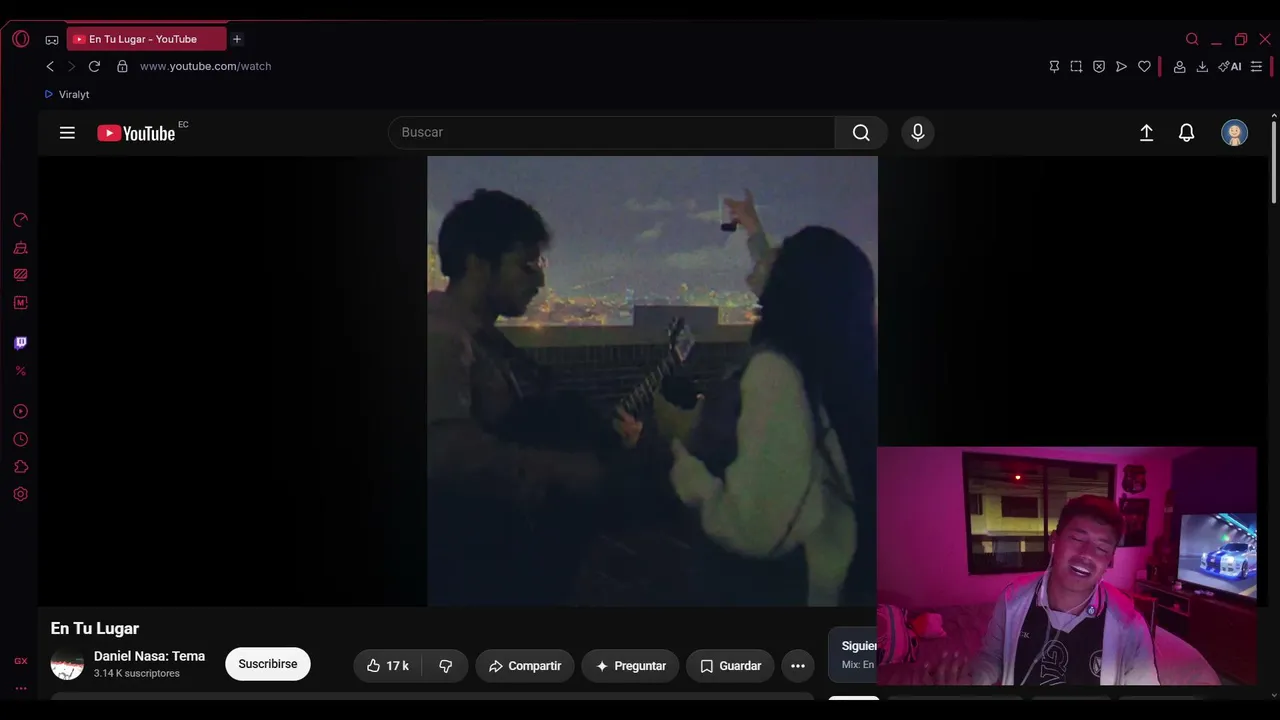This screenshot has height=720, width=1280.
Task: Open YouTube notifications bell
Action: click(x=1187, y=132)
